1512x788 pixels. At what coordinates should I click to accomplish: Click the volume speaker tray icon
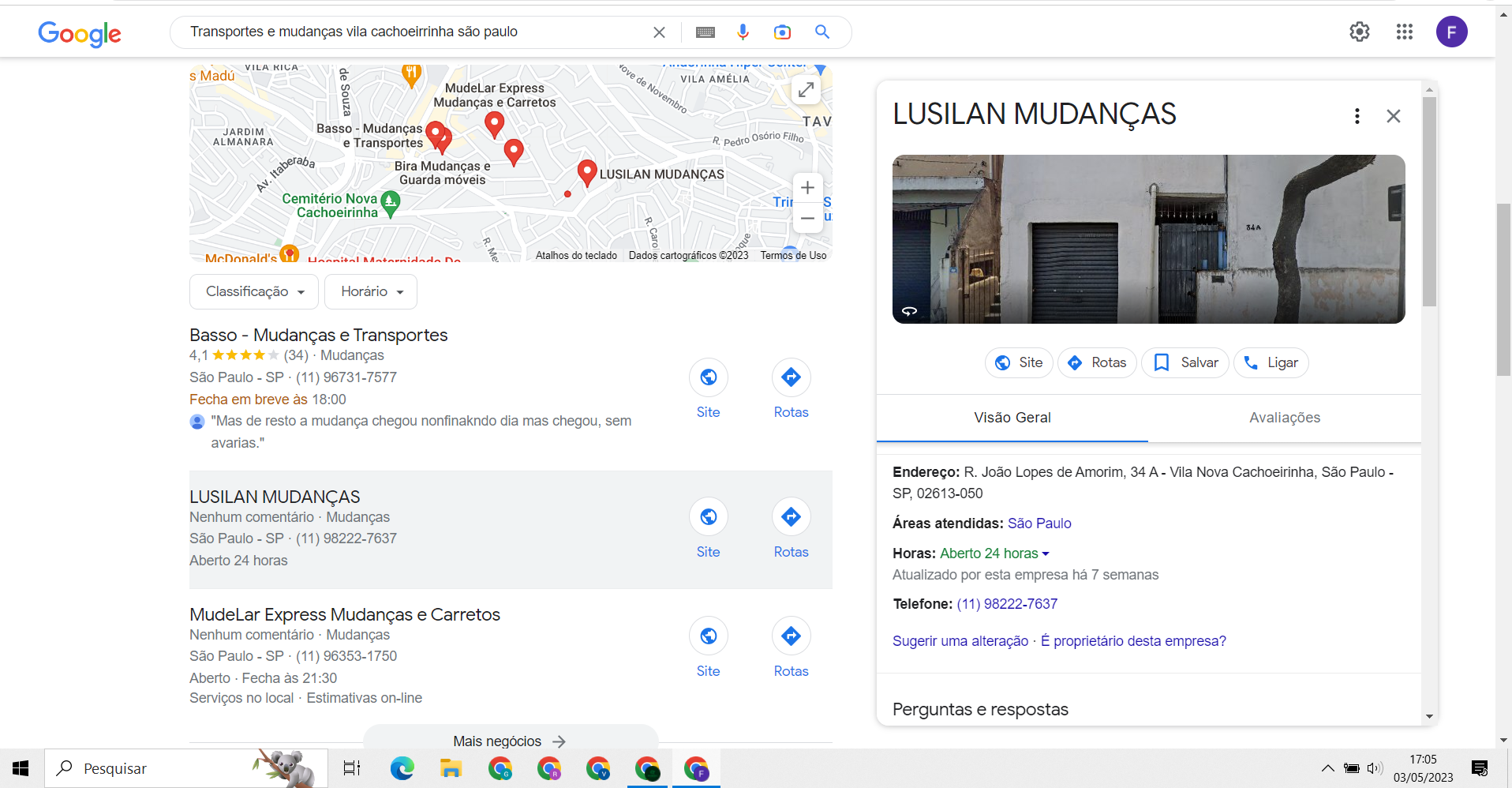1375,768
